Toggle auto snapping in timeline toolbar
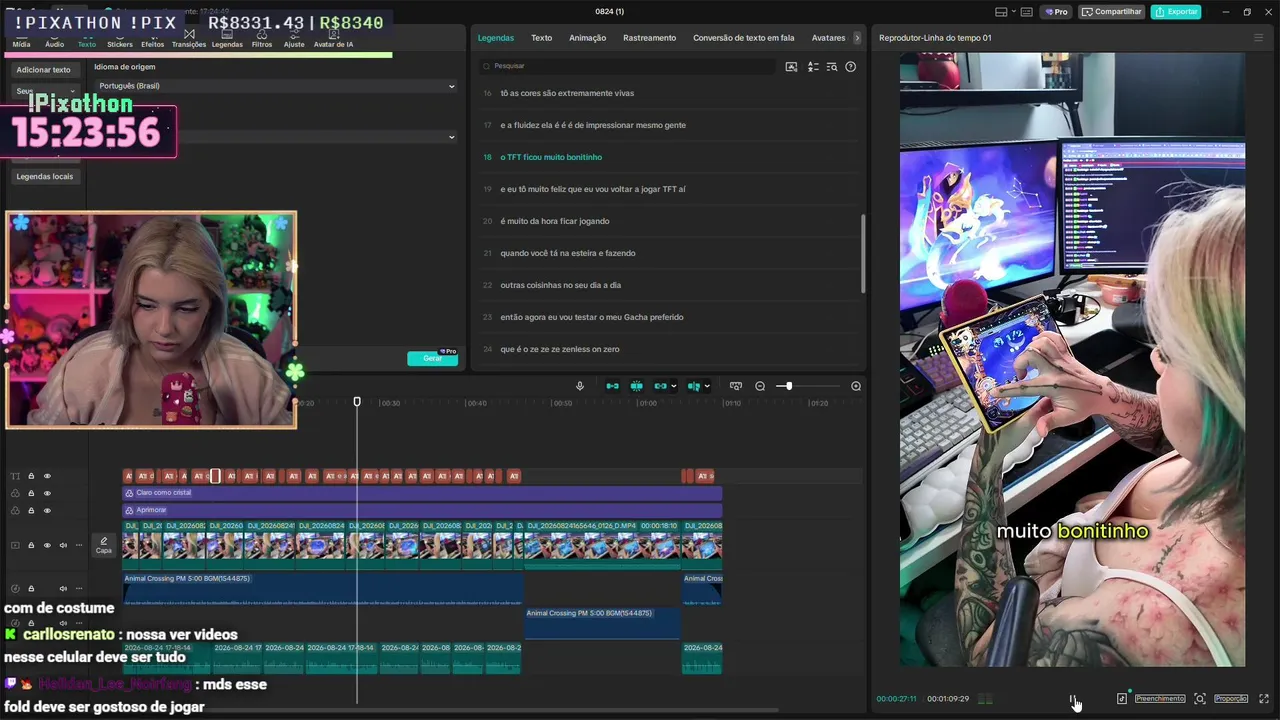This screenshot has height=720, width=1280. pyautogui.click(x=636, y=386)
